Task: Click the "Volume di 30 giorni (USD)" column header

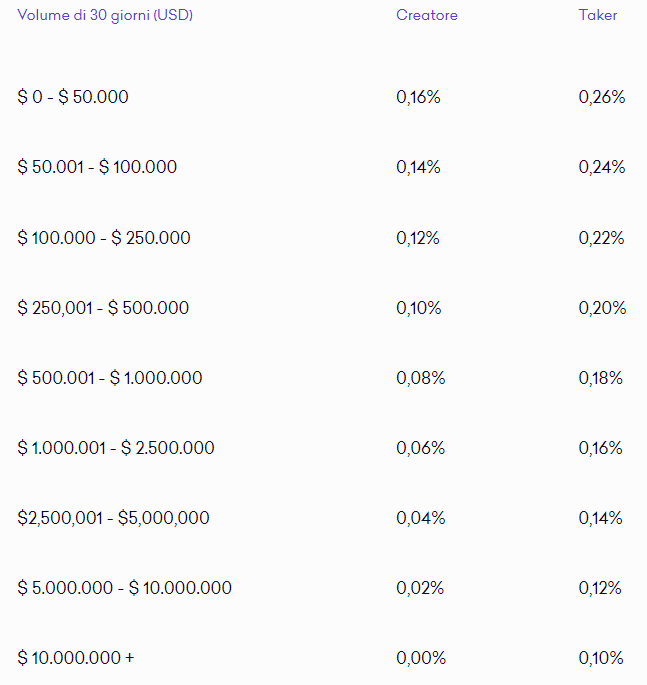Action: 105,16
